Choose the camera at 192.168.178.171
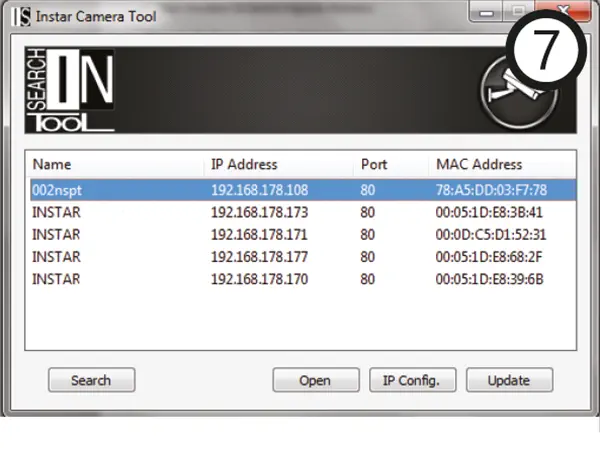This screenshot has width=600, height=450. 259,234
